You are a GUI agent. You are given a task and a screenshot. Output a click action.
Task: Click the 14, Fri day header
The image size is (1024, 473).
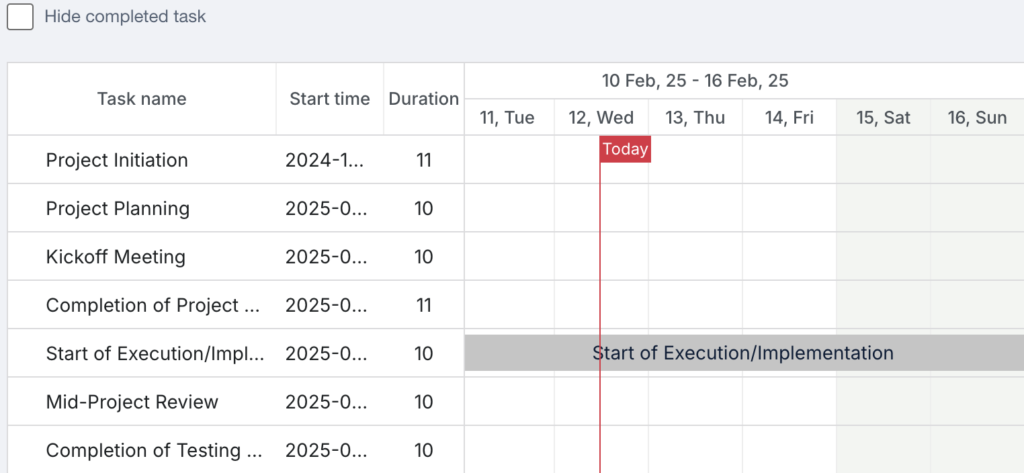point(789,118)
